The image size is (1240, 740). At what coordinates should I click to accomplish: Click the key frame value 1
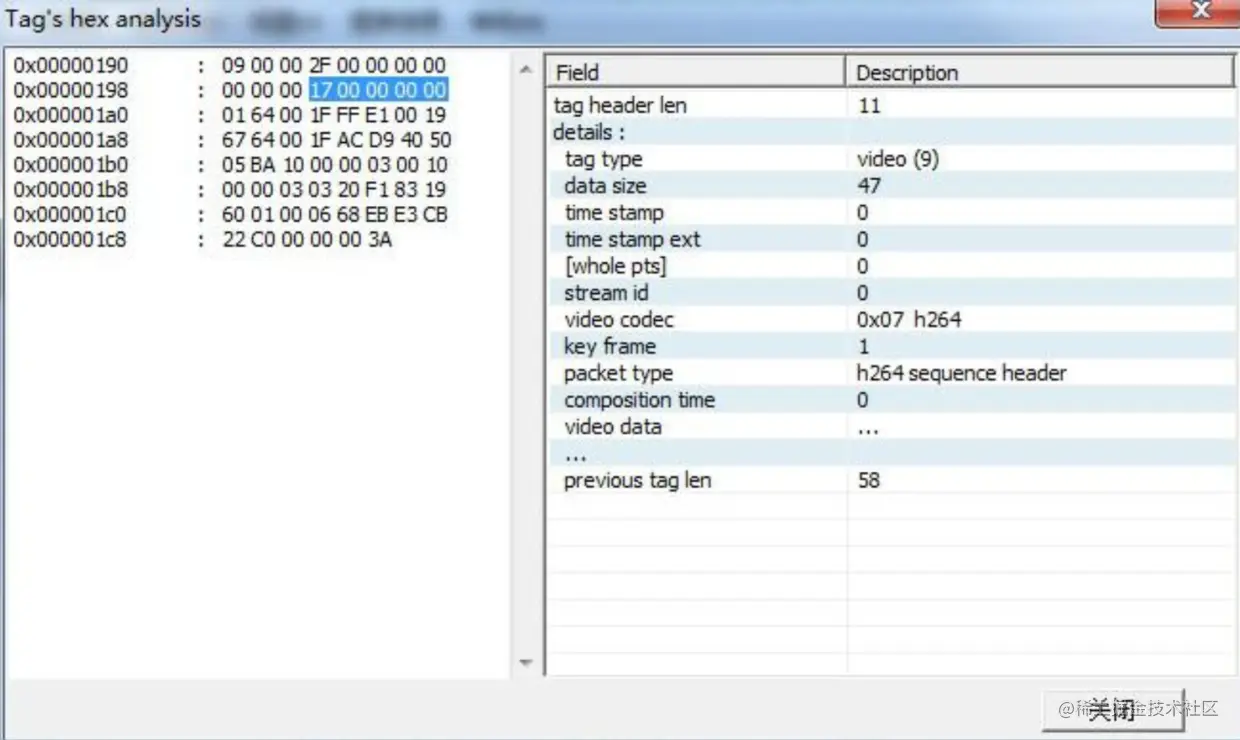(x=864, y=347)
